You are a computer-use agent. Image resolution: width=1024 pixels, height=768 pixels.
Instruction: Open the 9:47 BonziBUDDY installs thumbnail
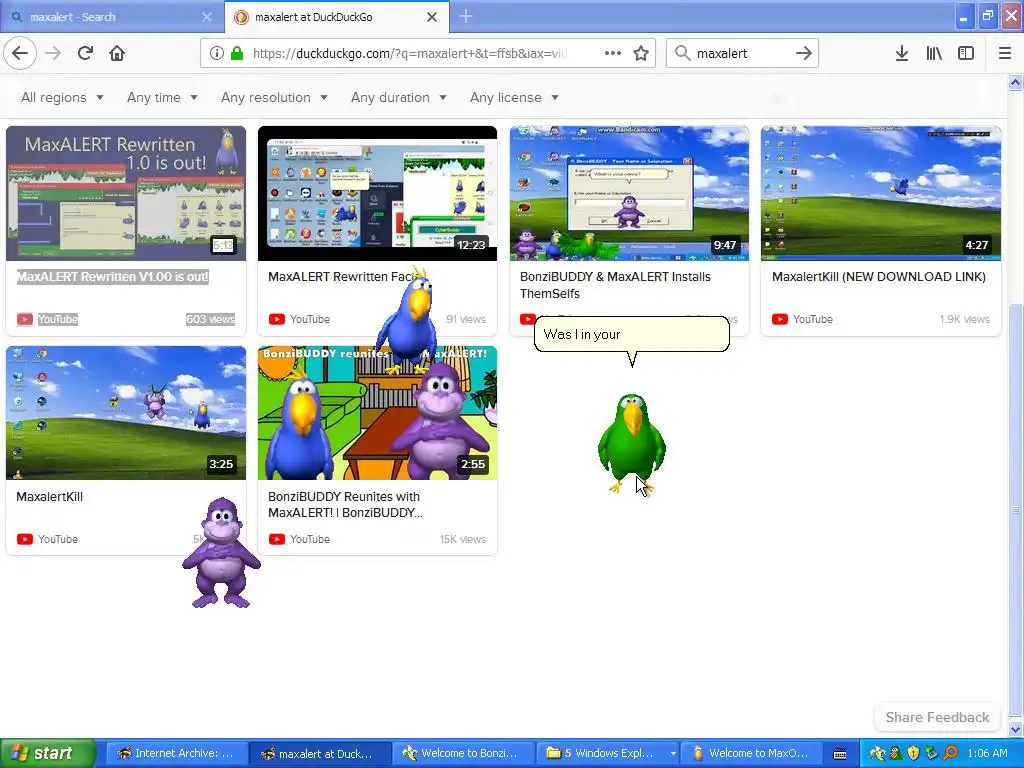tap(630, 193)
